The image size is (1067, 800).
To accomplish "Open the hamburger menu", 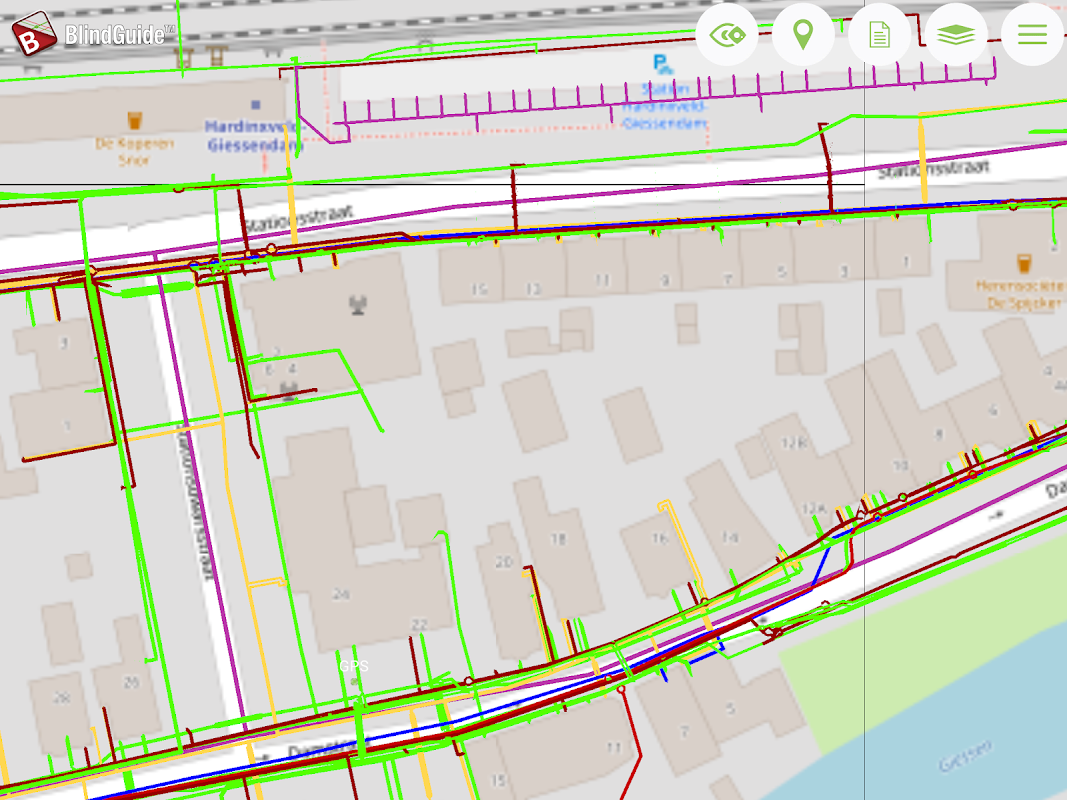I will 1032,35.
